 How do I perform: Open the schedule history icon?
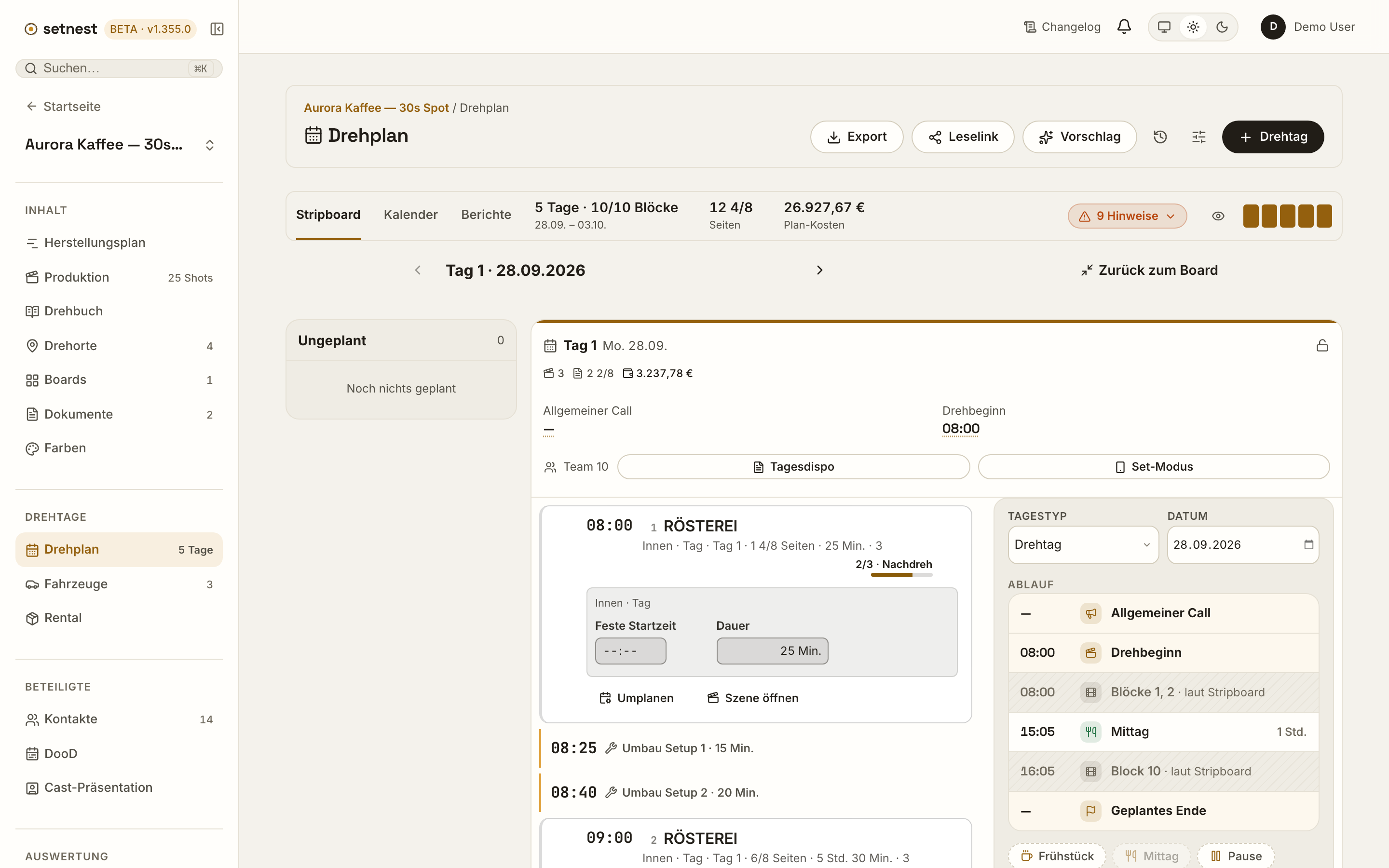pos(1160,136)
